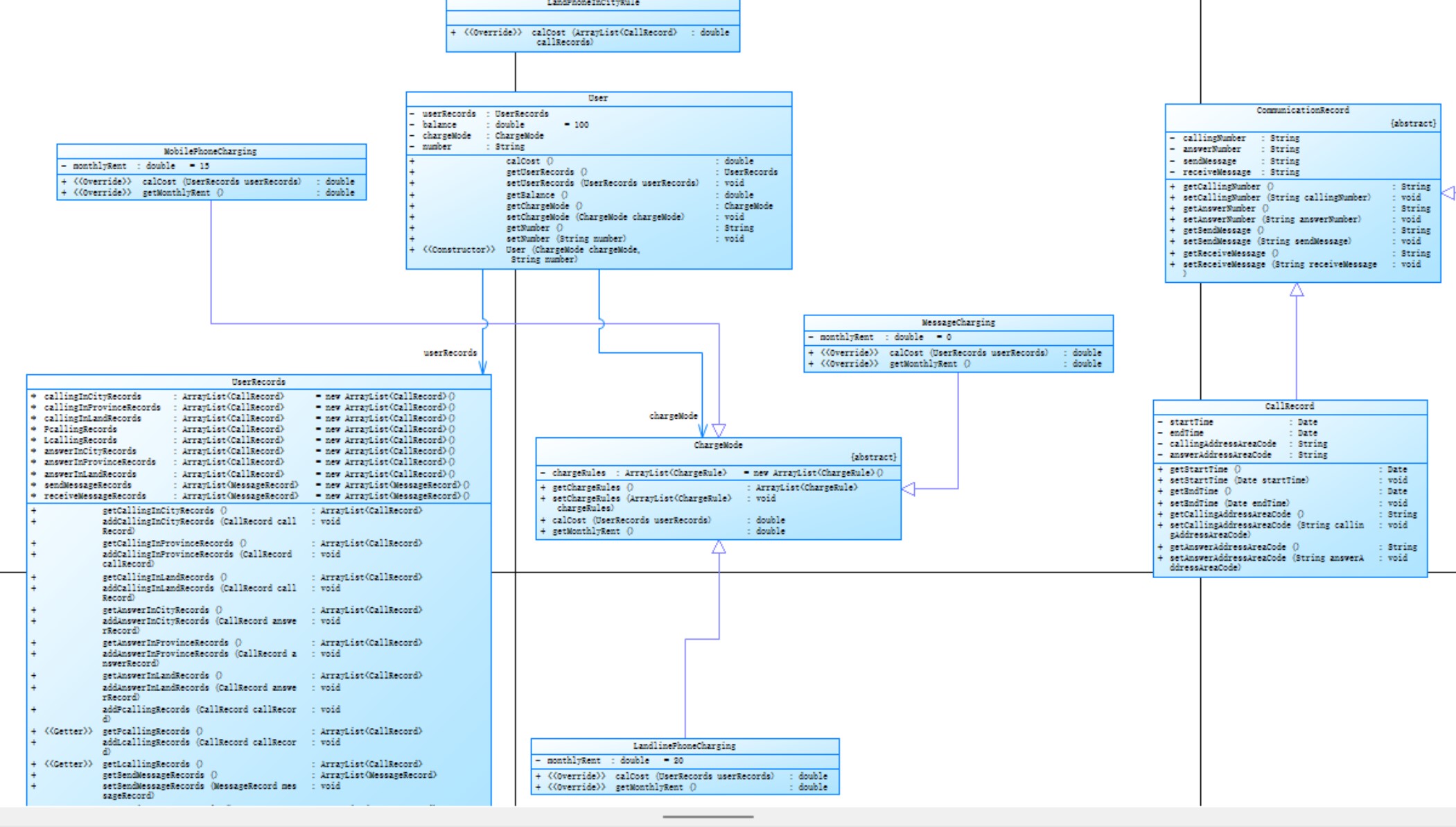Click the chargeRules attribute in ChargeMode
The height and width of the screenshot is (827, 1456).
pos(579,473)
